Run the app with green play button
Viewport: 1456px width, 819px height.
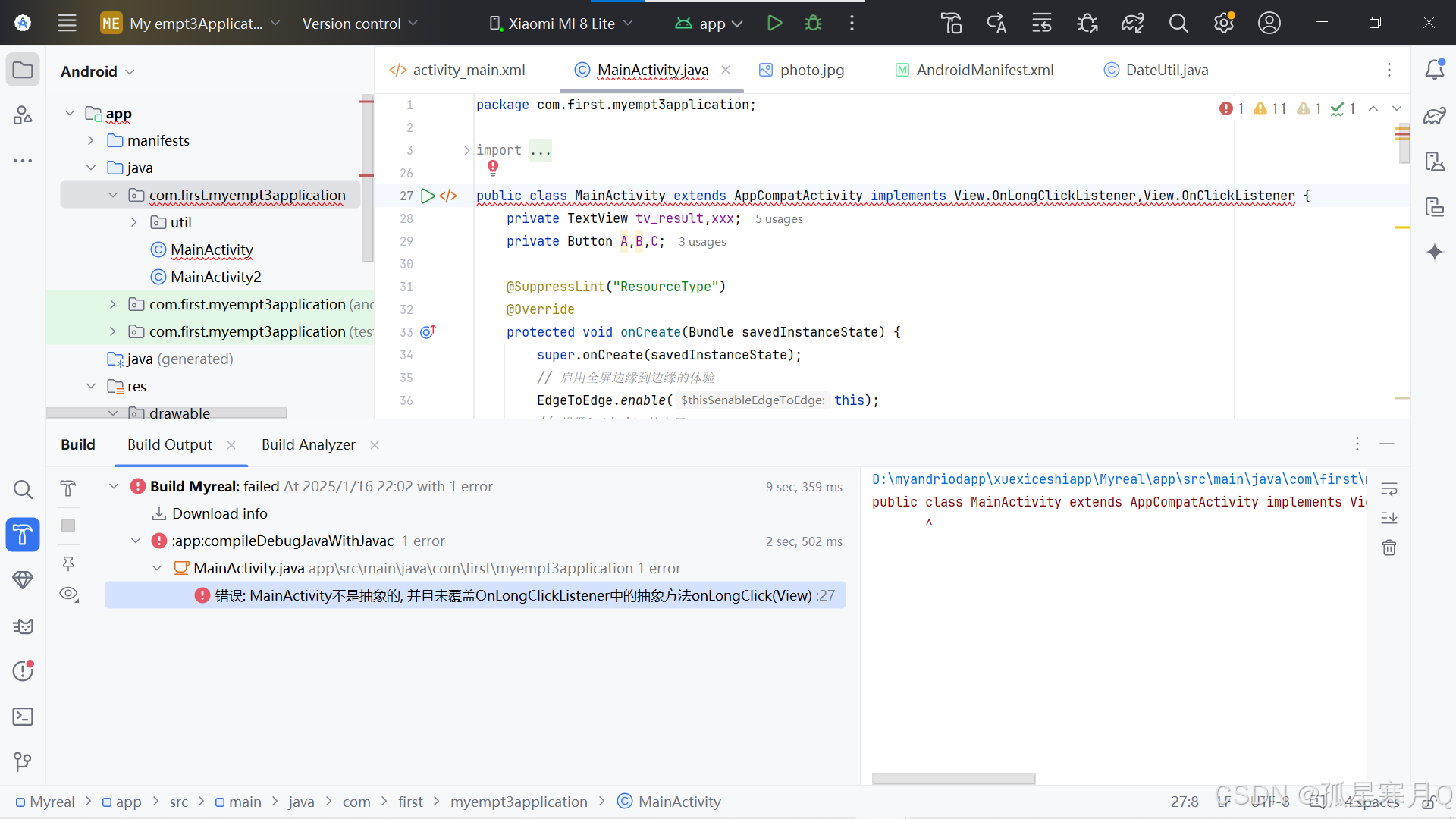pyautogui.click(x=774, y=23)
